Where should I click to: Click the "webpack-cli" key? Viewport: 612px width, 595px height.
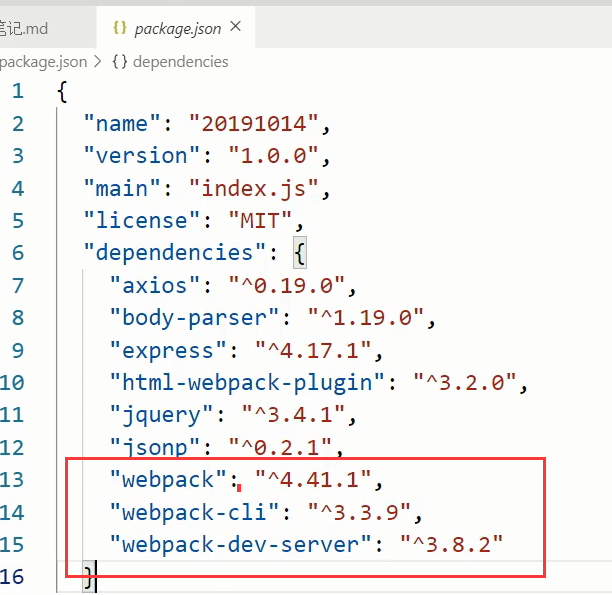point(194,512)
